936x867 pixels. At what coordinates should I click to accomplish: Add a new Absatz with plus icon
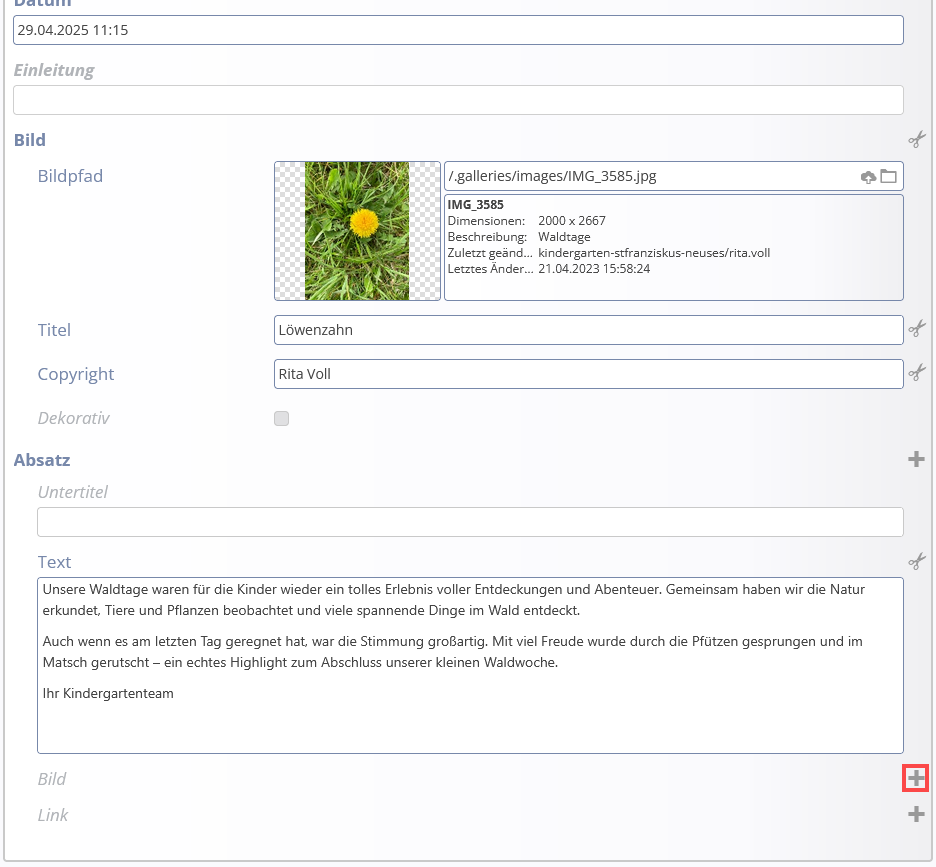click(x=916, y=459)
